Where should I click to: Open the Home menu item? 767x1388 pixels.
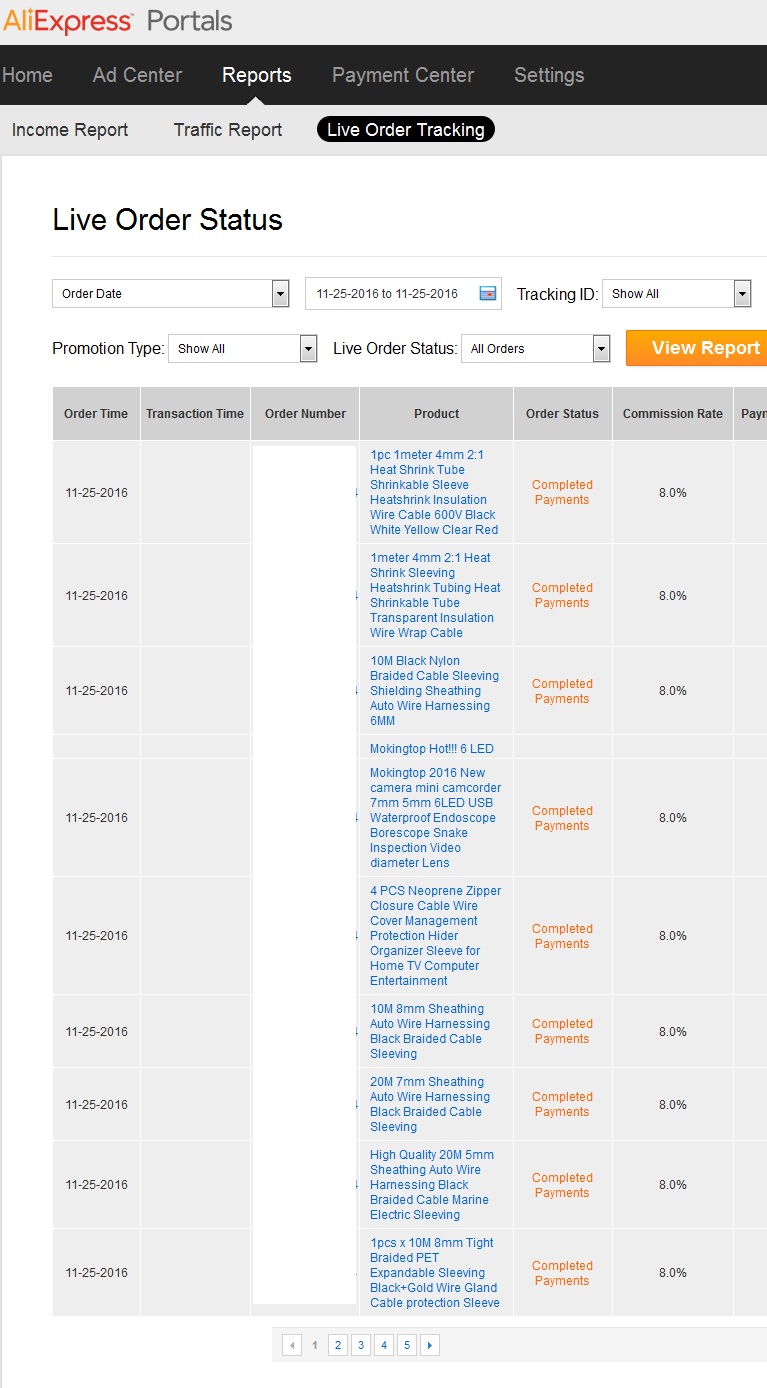(27, 75)
